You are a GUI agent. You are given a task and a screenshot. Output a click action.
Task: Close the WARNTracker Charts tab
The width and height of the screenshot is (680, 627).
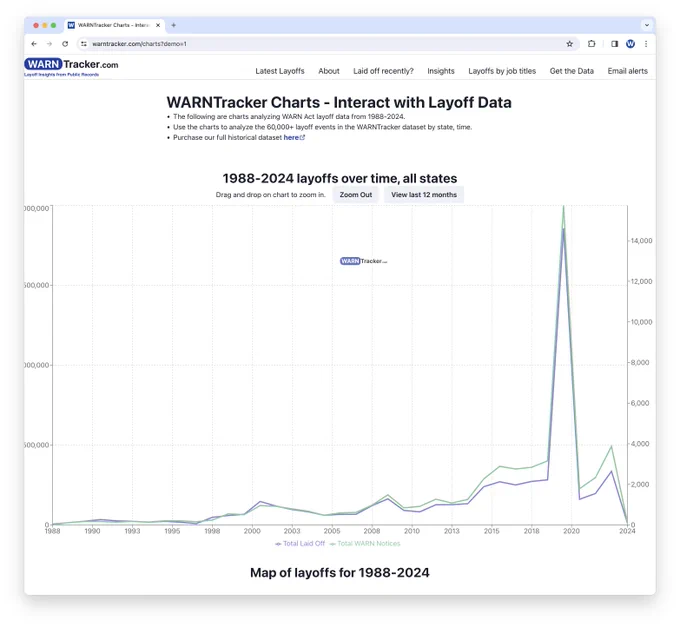tap(158, 25)
